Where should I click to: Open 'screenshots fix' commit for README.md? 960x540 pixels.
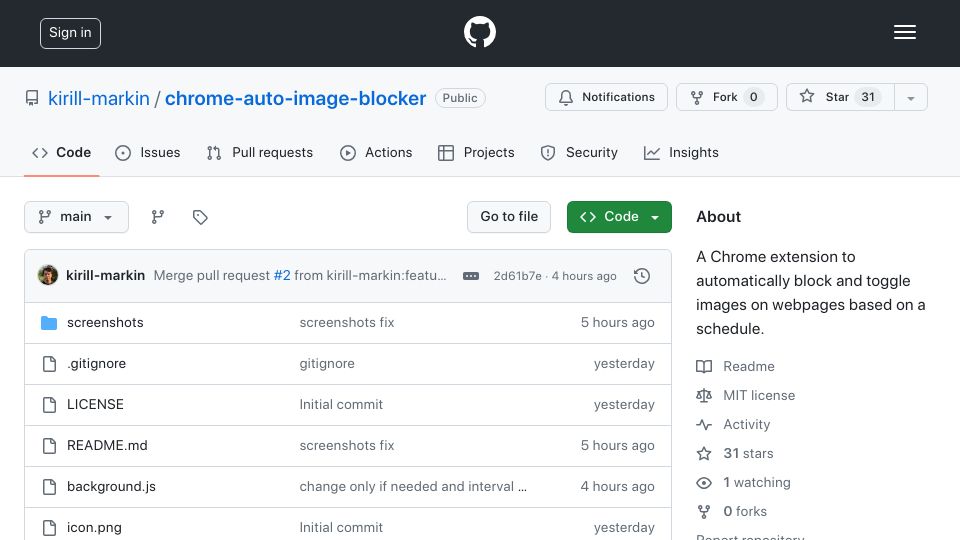coord(347,446)
